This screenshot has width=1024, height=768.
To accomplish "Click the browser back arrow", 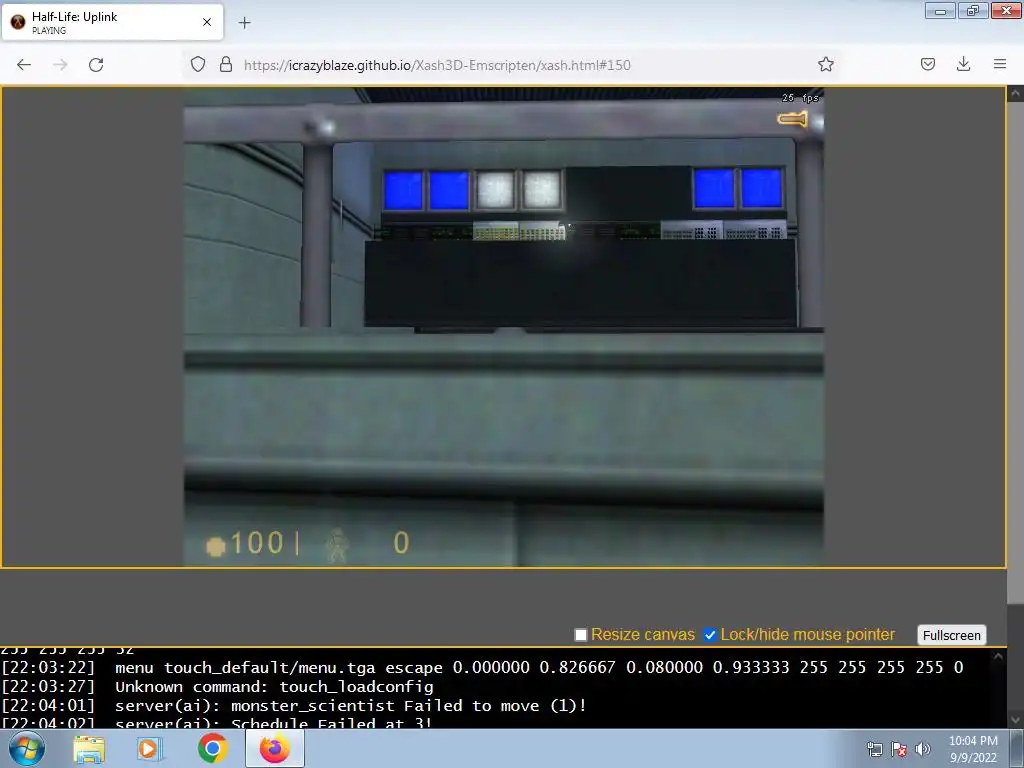I will pos(24,65).
